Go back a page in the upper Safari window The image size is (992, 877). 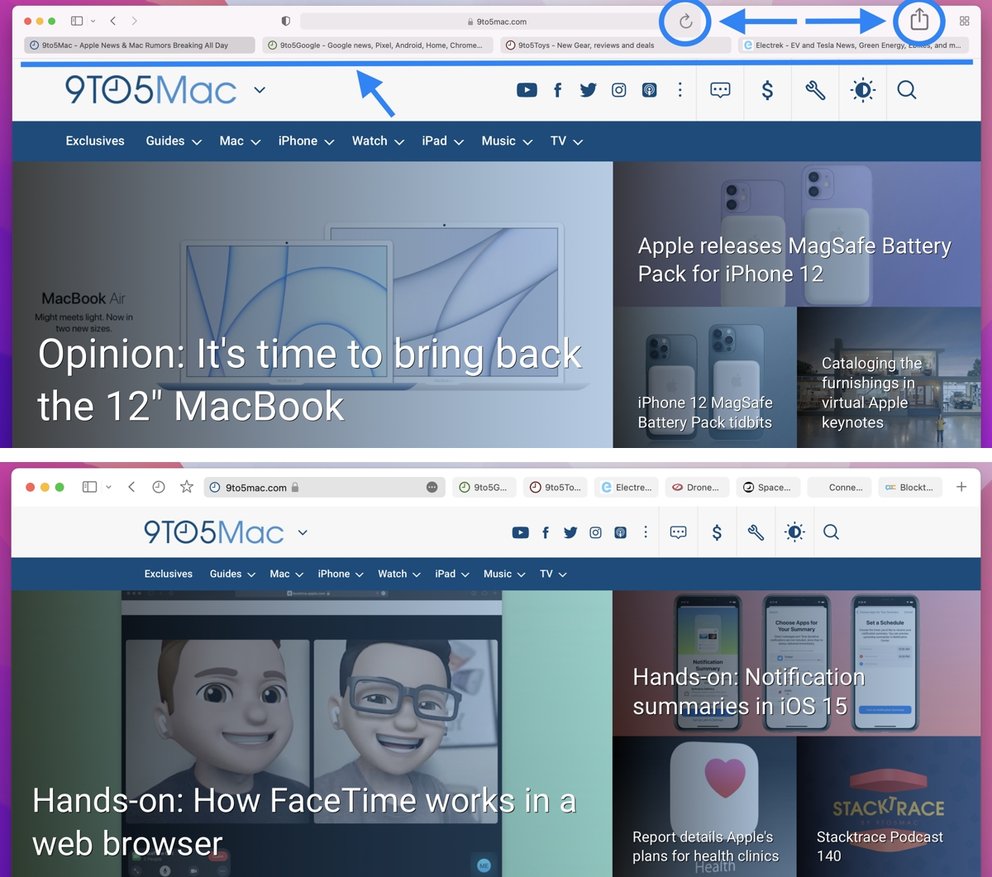pos(113,21)
